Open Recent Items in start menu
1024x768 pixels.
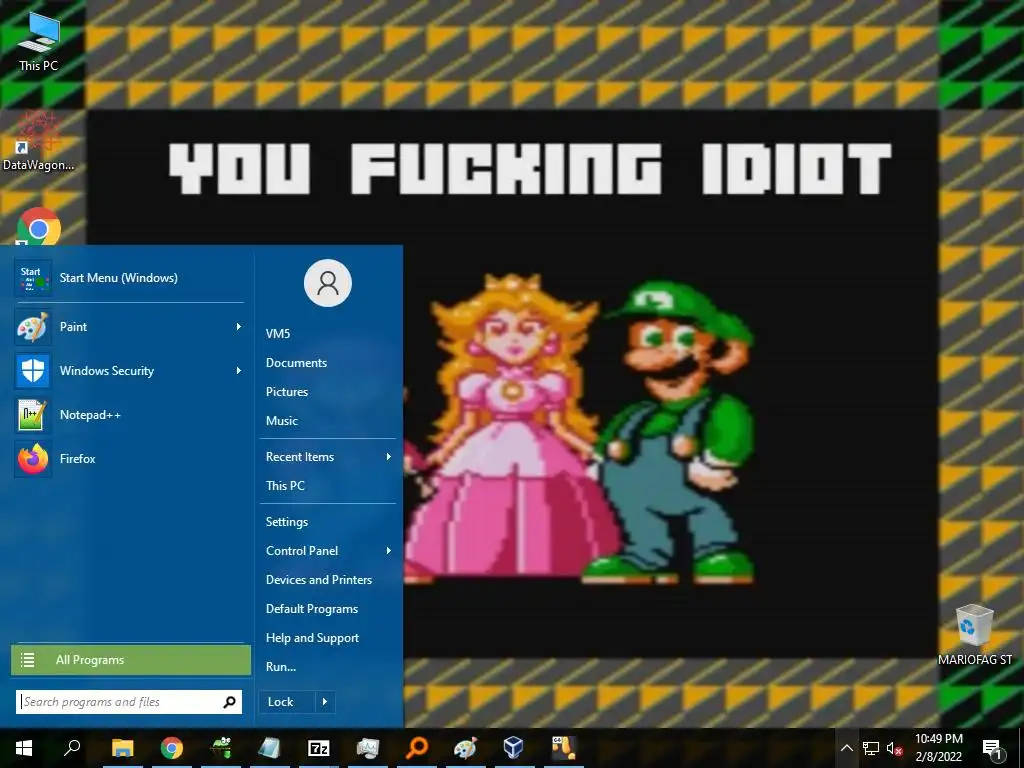328,457
